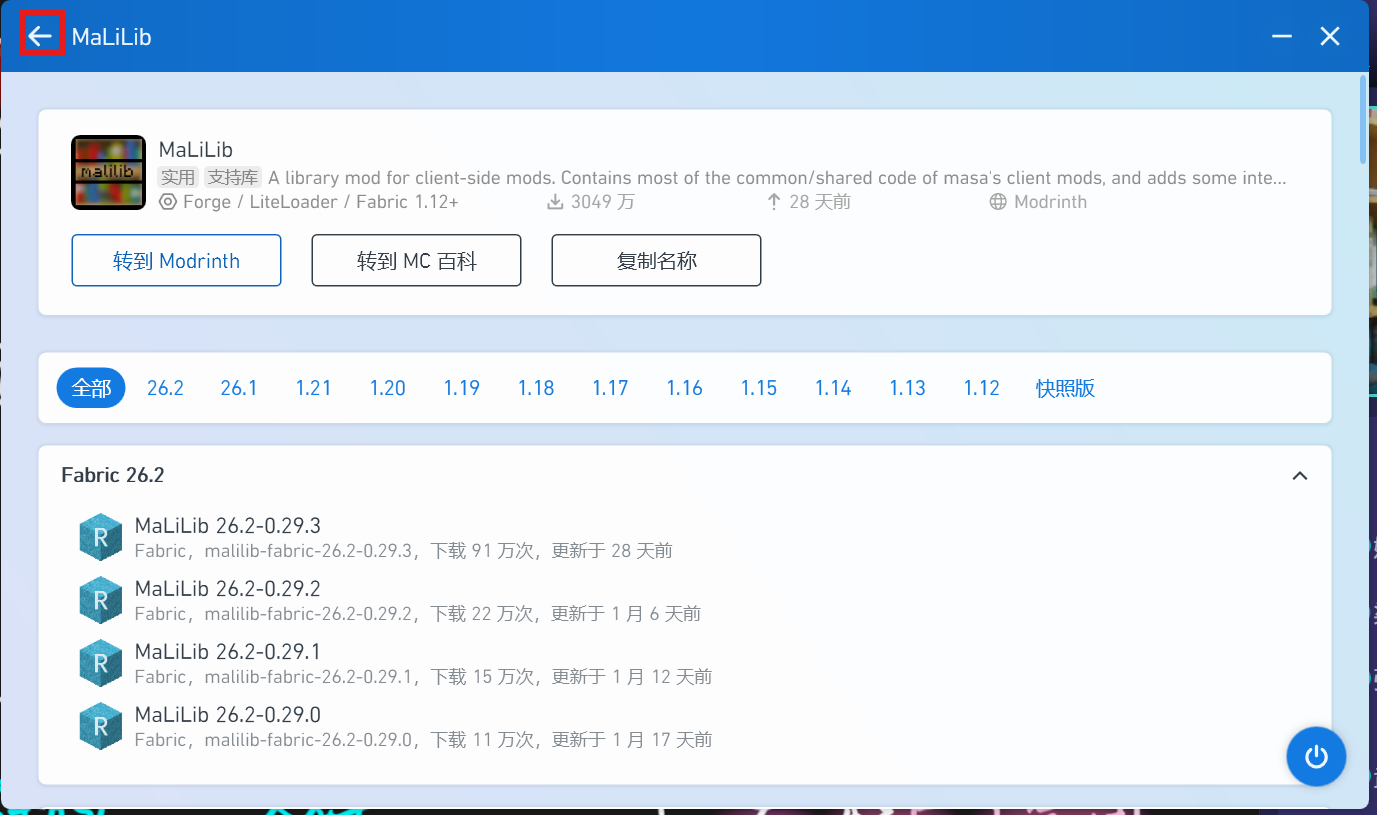The image size is (1377, 815).
Task: Filter versions by 26.2
Action: 165,388
